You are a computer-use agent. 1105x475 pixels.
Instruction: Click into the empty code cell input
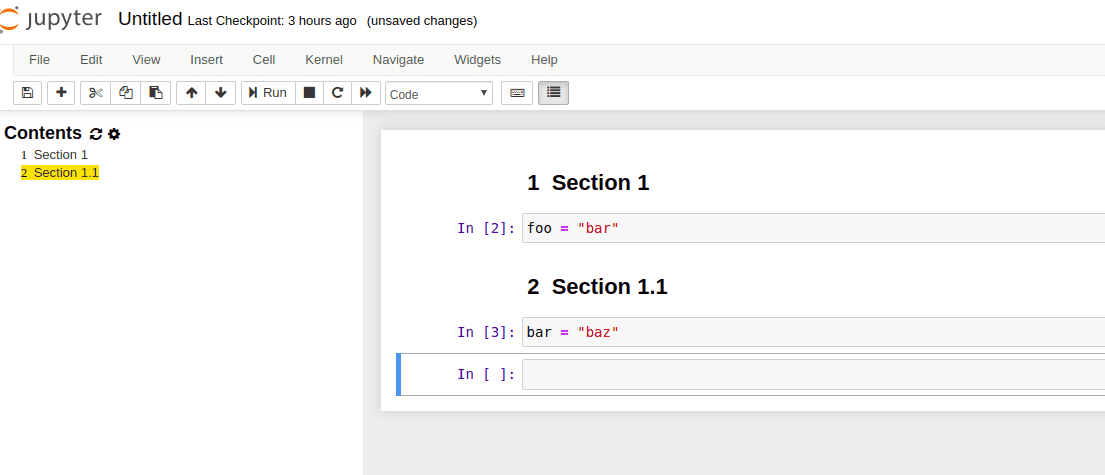pos(813,374)
